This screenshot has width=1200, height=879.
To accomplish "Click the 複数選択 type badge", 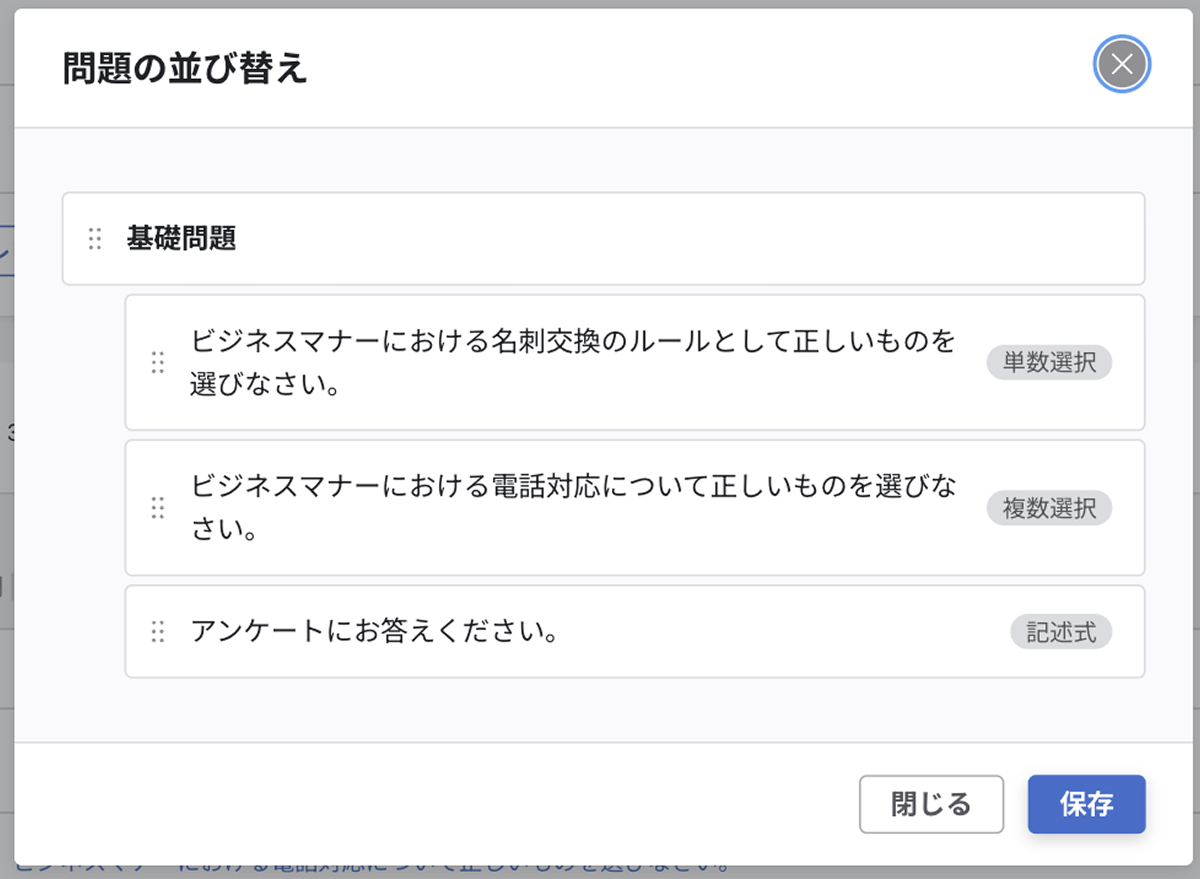I will 1049,508.
